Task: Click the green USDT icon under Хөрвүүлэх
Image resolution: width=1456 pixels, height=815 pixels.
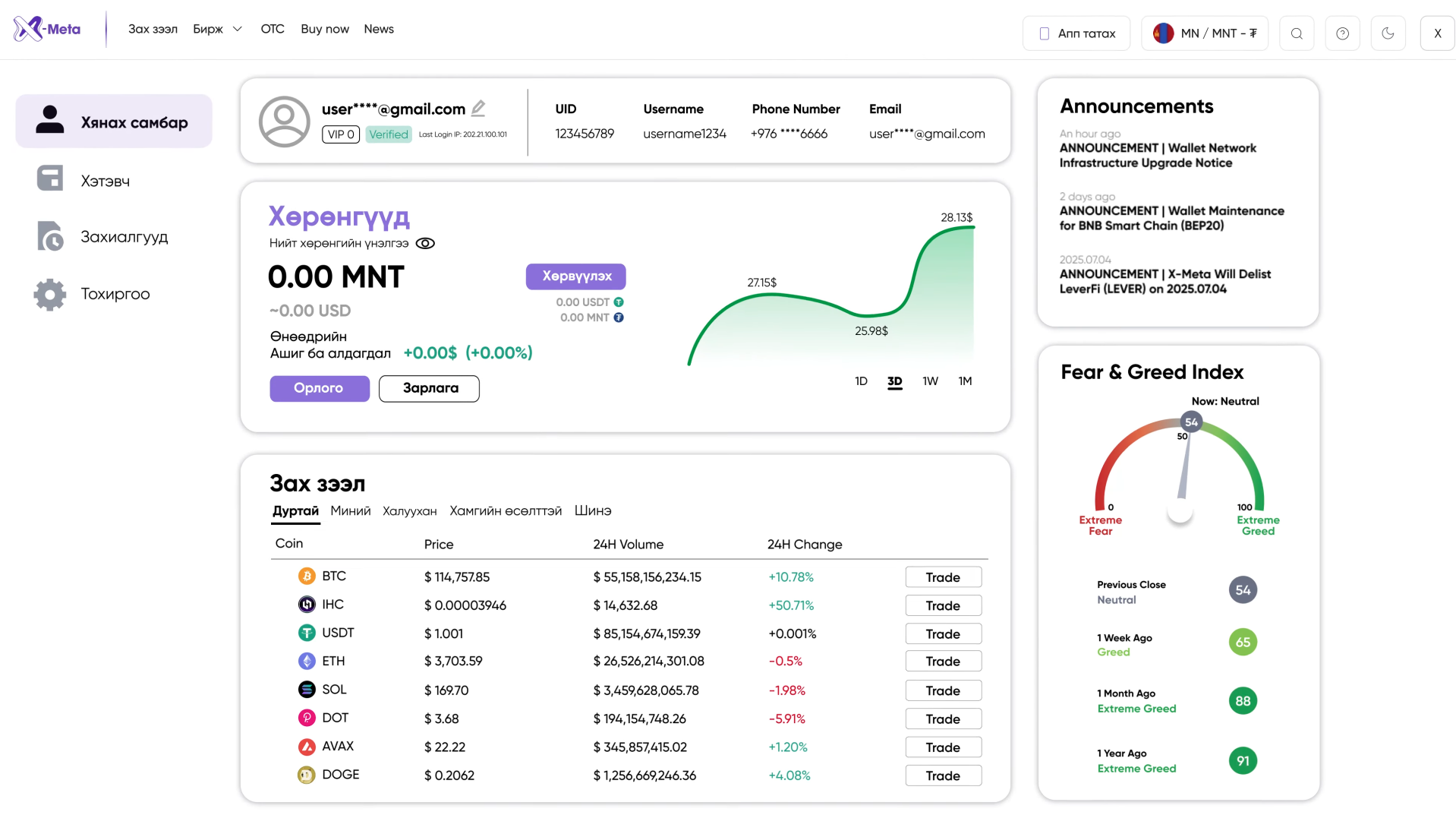Action: 619,302
